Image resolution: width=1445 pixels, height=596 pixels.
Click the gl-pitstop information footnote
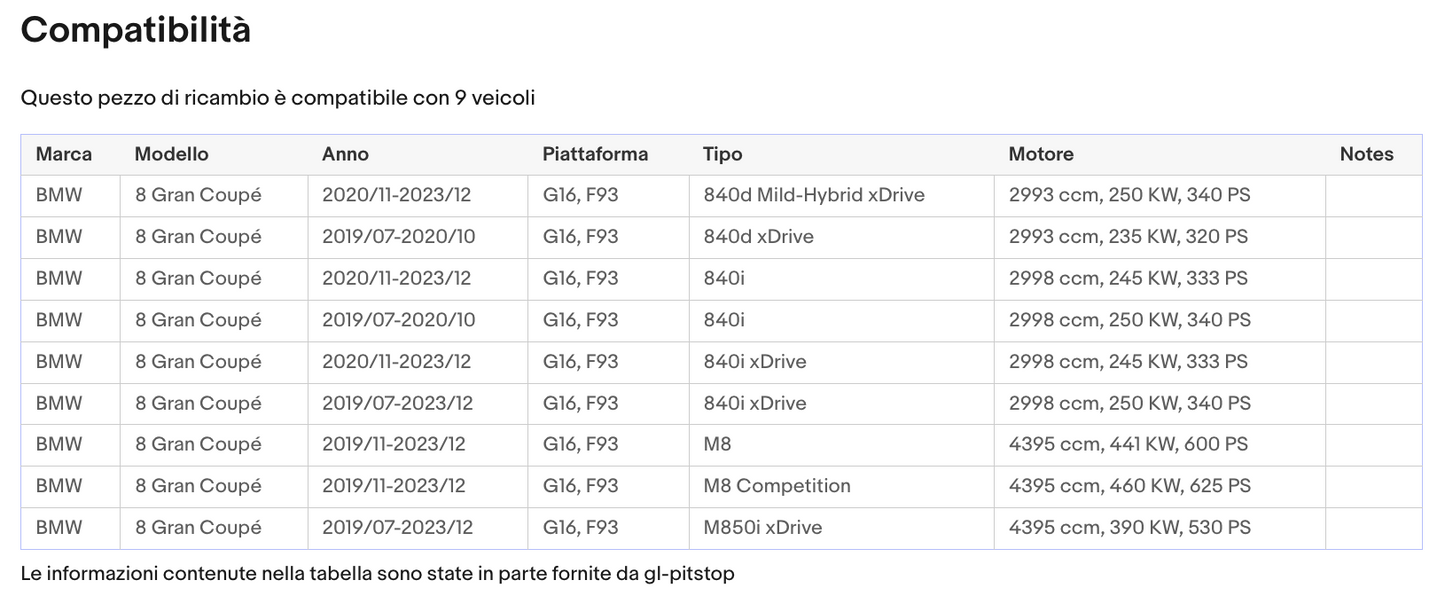pos(378,574)
